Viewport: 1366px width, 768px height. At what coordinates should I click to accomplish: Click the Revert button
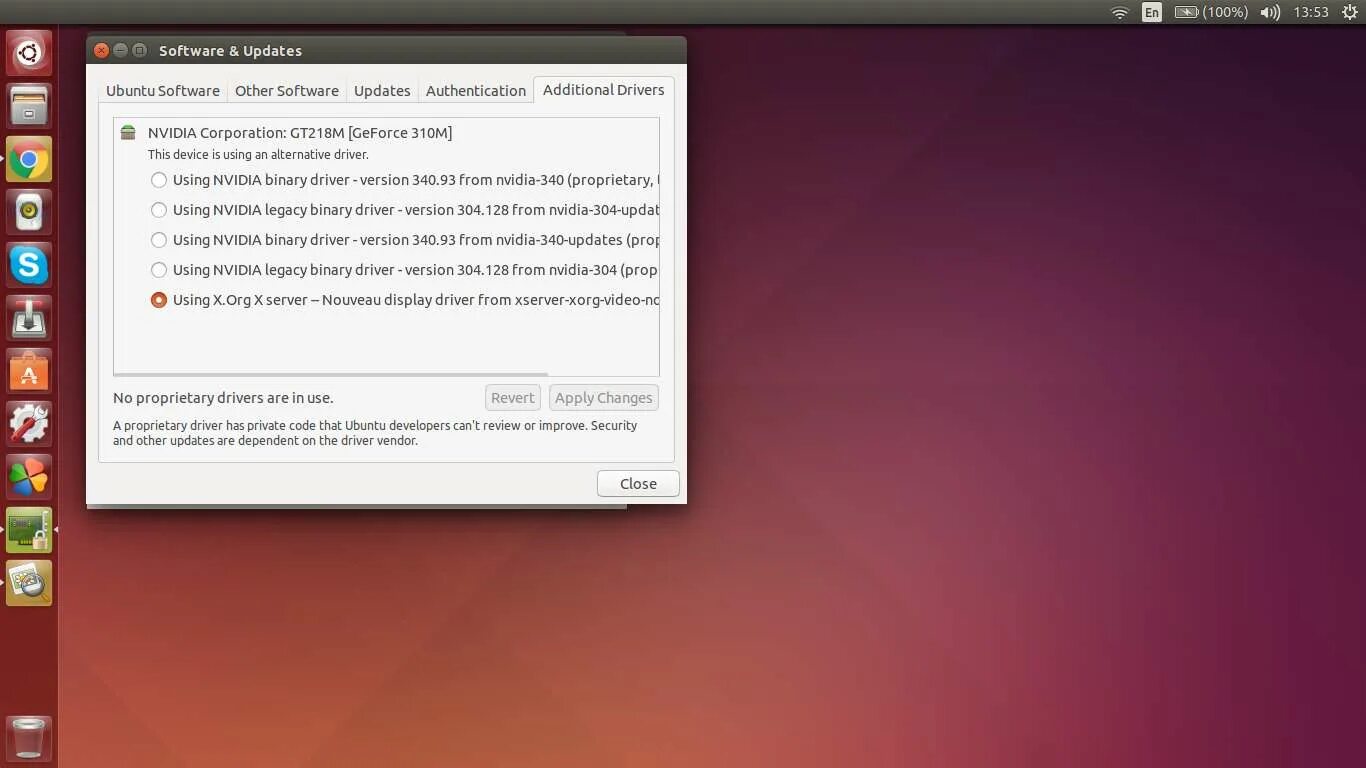tap(513, 398)
